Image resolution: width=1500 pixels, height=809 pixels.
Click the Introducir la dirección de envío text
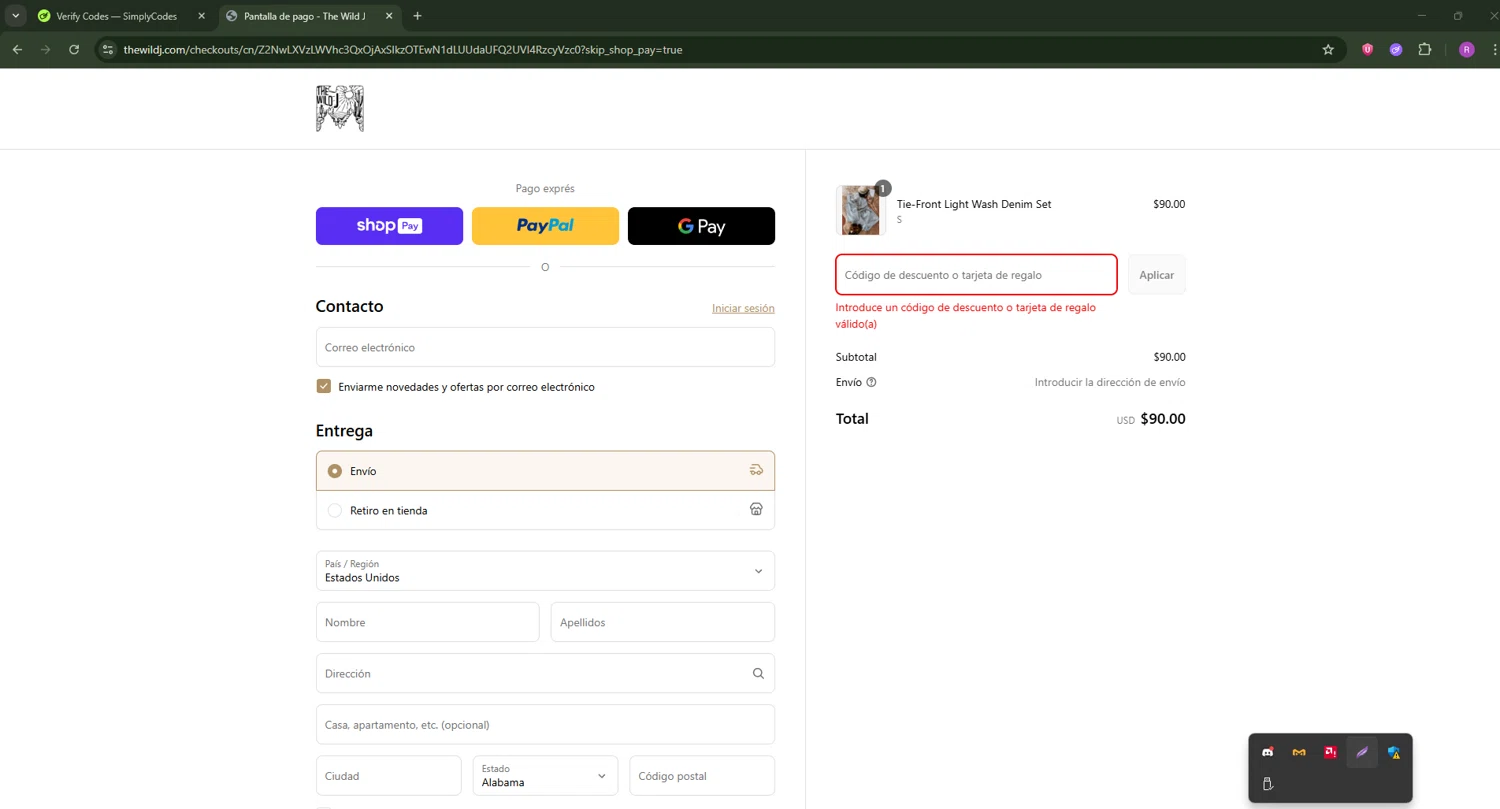tap(1110, 382)
